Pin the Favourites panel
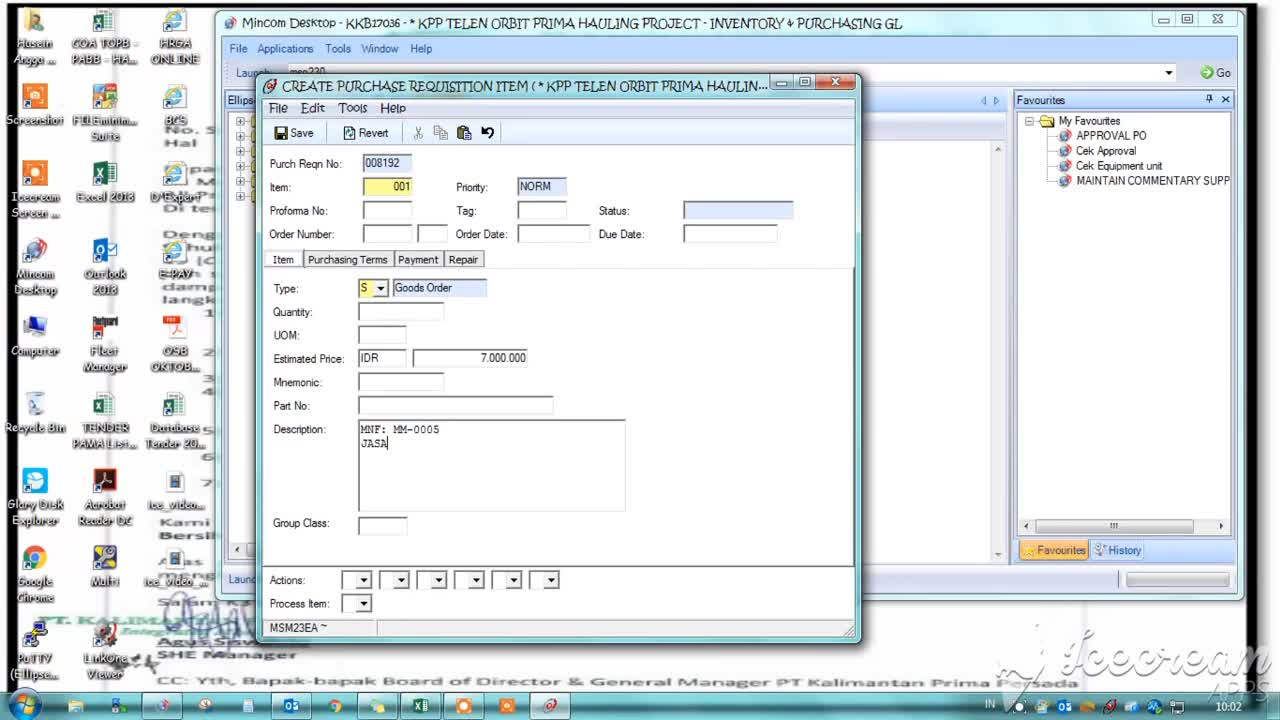Image resolution: width=1280 pixels, height=720 pixels. point(1209,99)
